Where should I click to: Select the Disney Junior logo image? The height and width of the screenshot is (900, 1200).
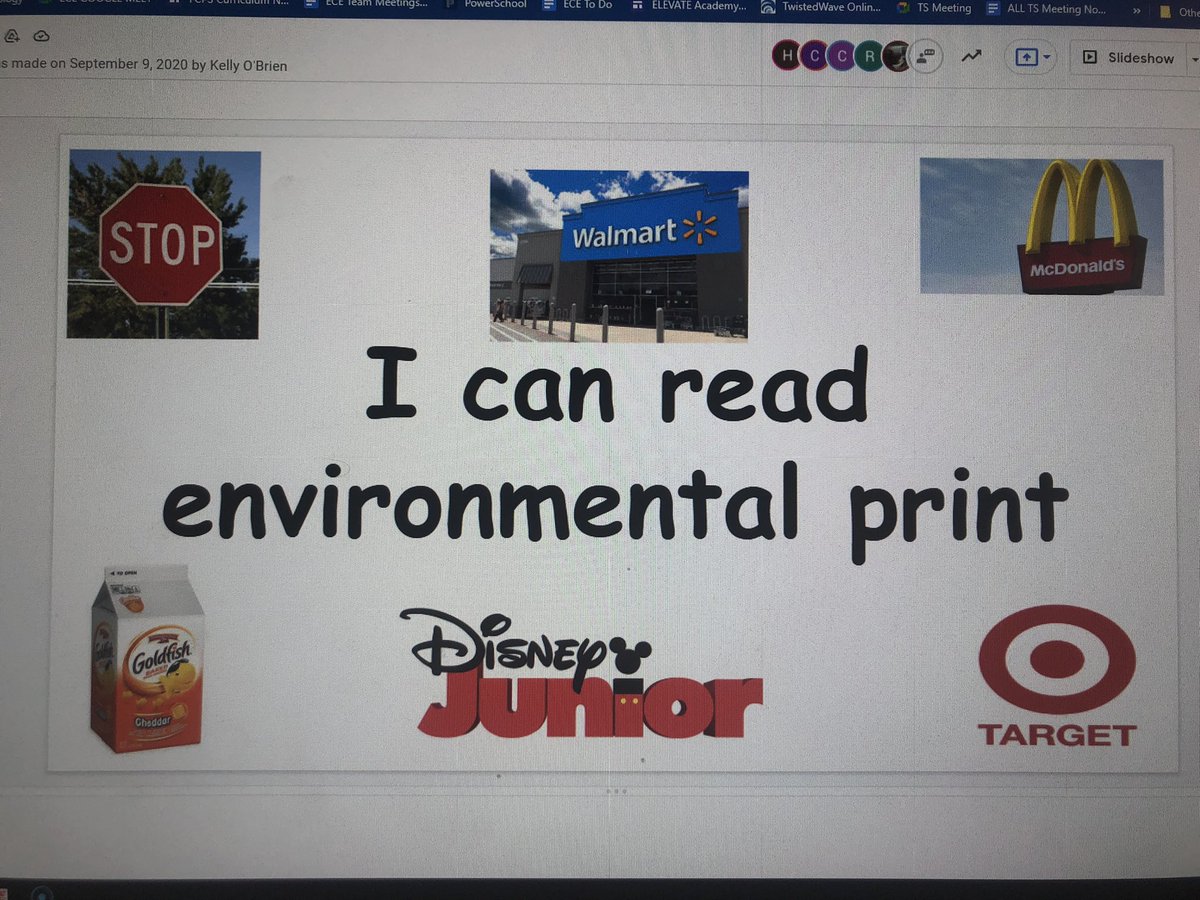(x=581, y=674)
